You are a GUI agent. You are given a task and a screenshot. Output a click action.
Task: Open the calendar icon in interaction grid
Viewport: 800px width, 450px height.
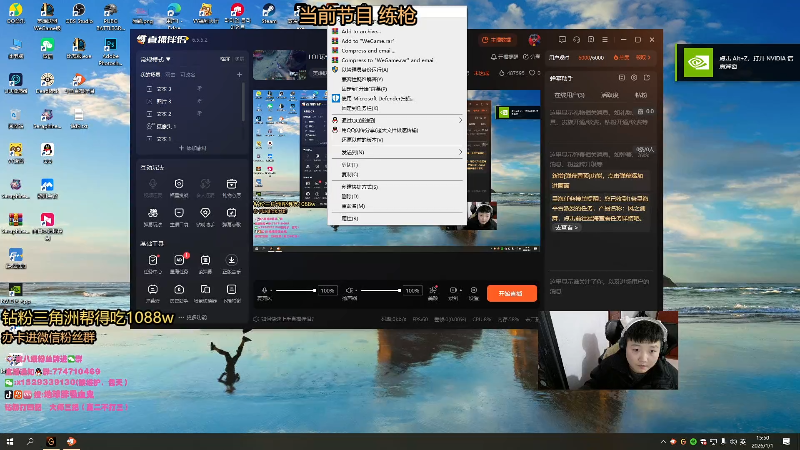(x=232, y=213)
